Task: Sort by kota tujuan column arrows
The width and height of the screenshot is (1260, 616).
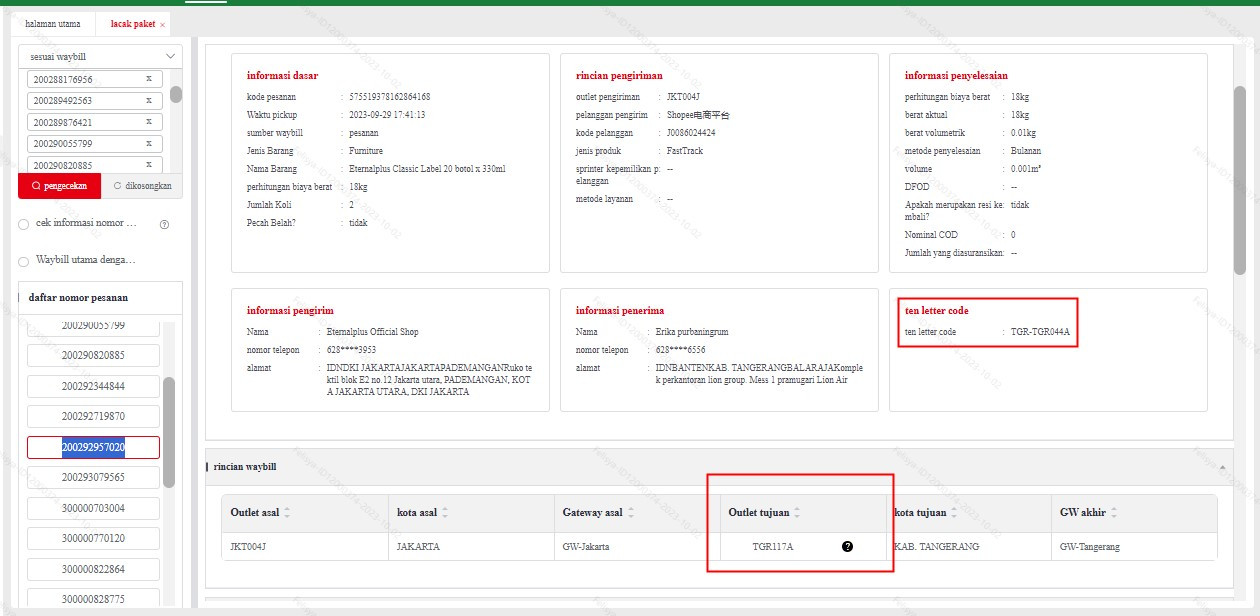Action: [954, 513]
